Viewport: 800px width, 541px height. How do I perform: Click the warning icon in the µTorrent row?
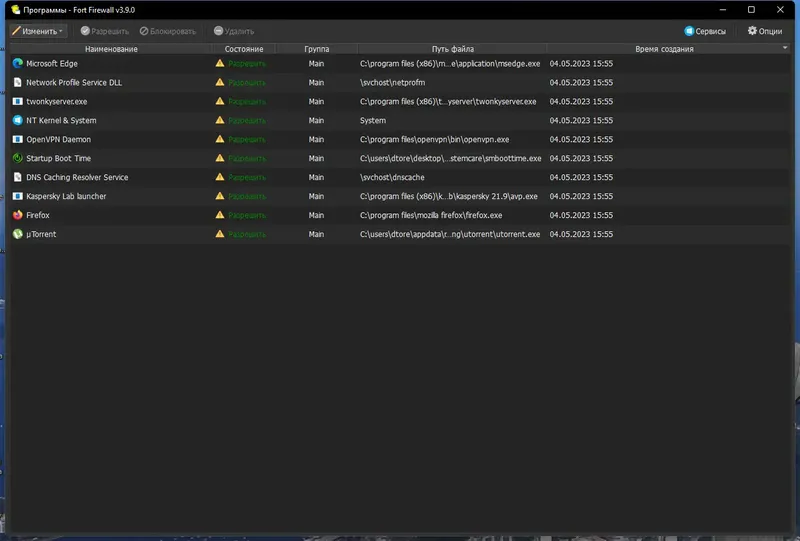coord(220,234)
